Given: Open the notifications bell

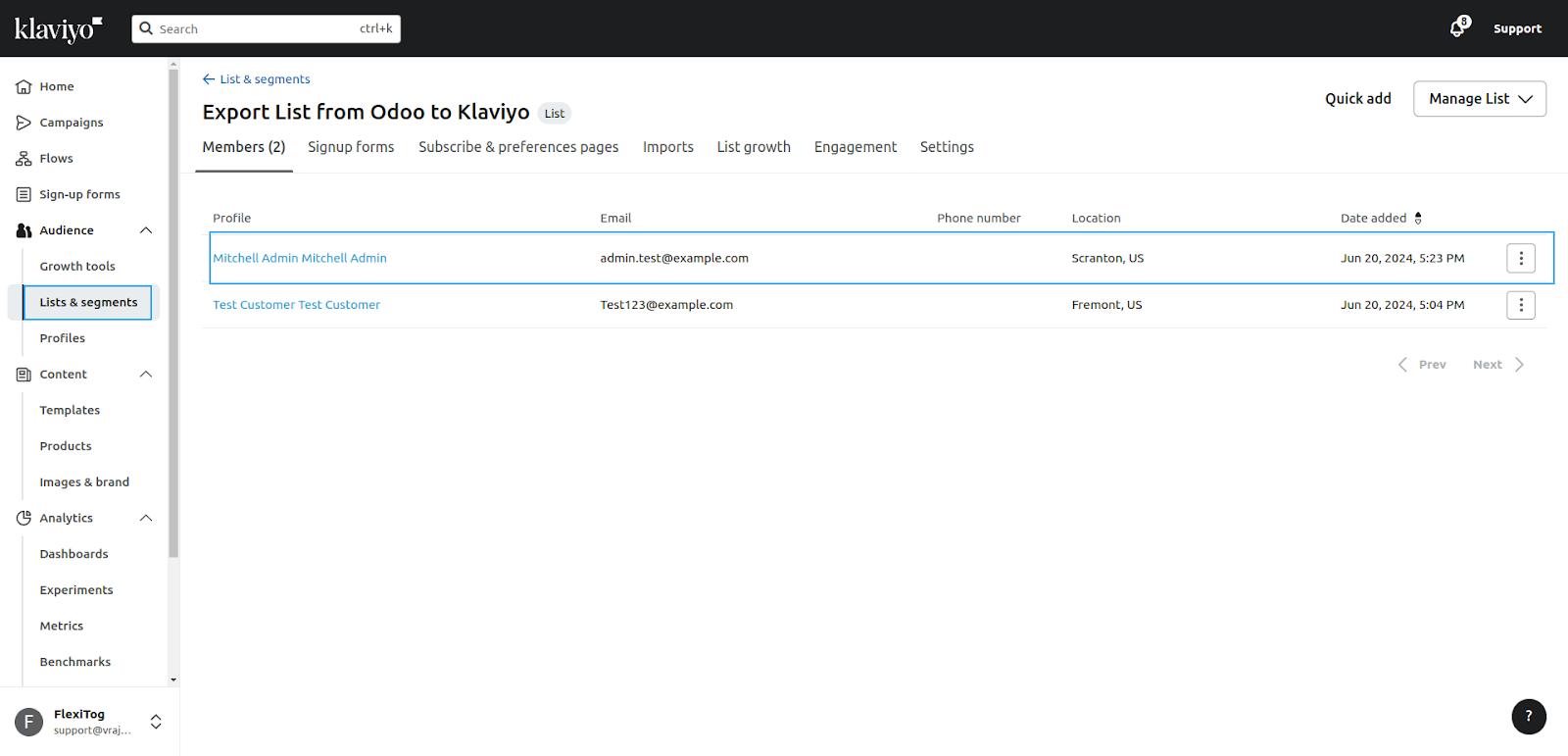Looking at the screenshot, I should pos(1458,28).
